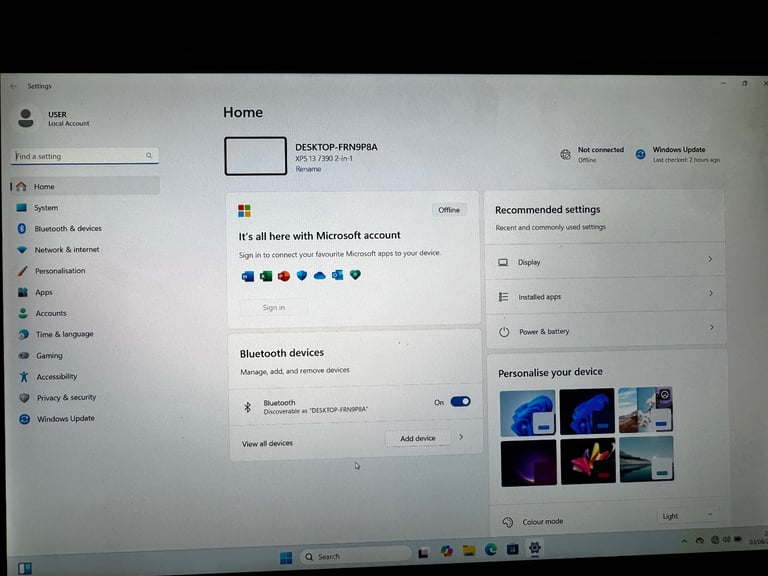The width and height of the screenshot is (768, 576).
Task: Click chevron on Power & battery row
Action: [712, 327]
